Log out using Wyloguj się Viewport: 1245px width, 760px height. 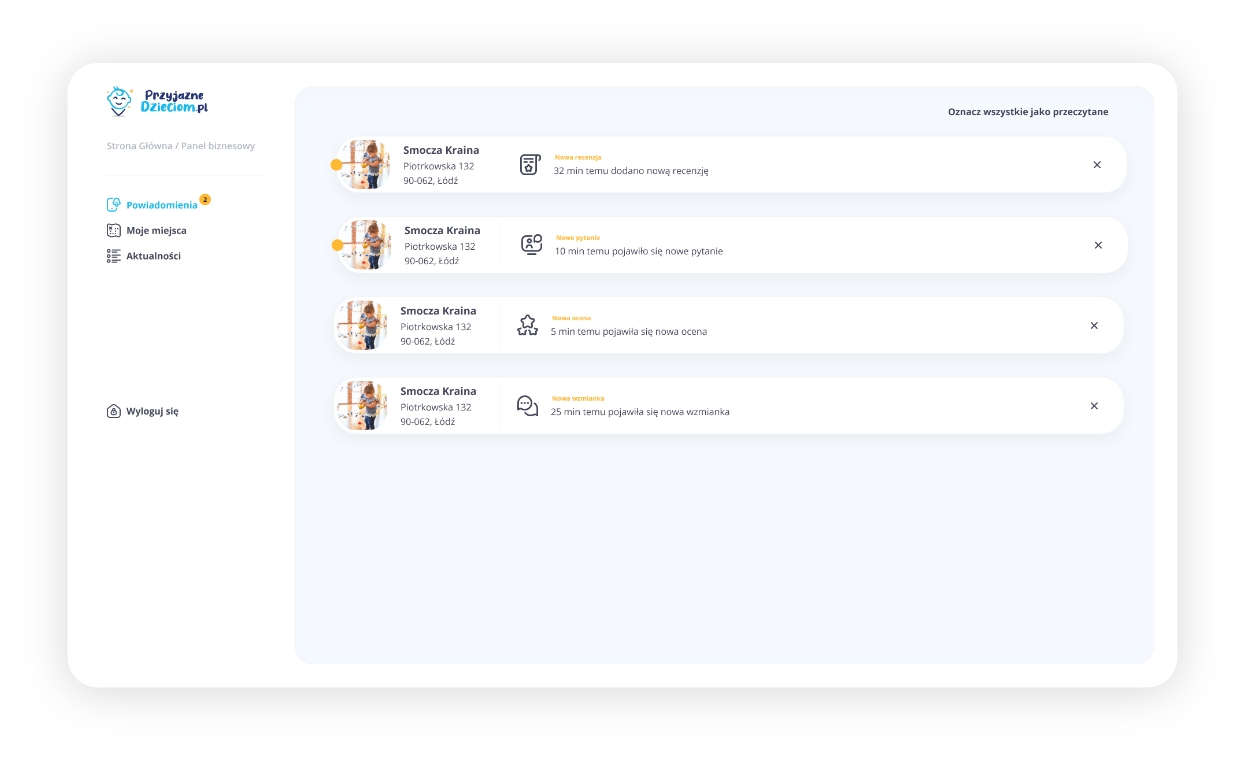pyautogui.click(x=152, y=411)
